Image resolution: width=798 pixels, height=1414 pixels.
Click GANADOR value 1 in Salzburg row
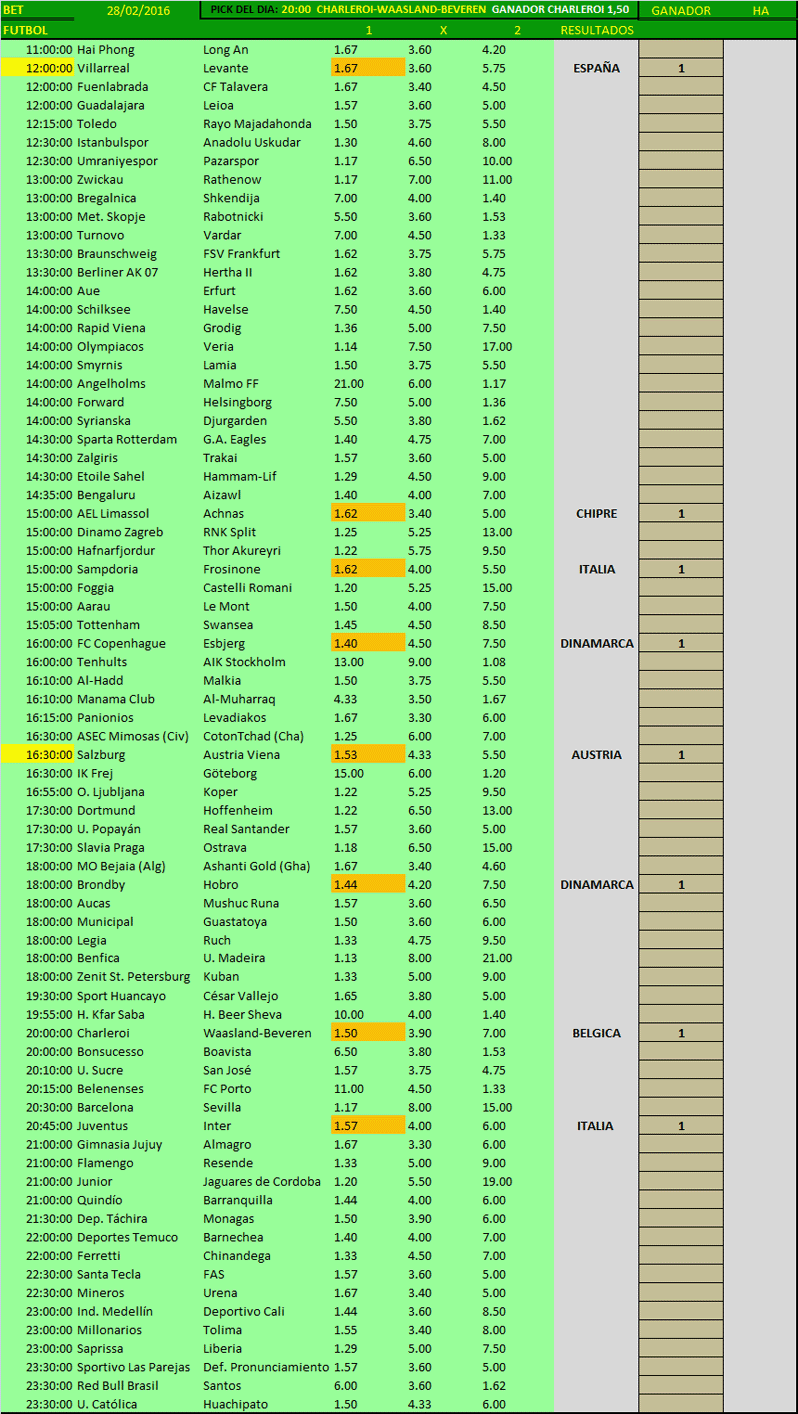[x=681, y=754]
